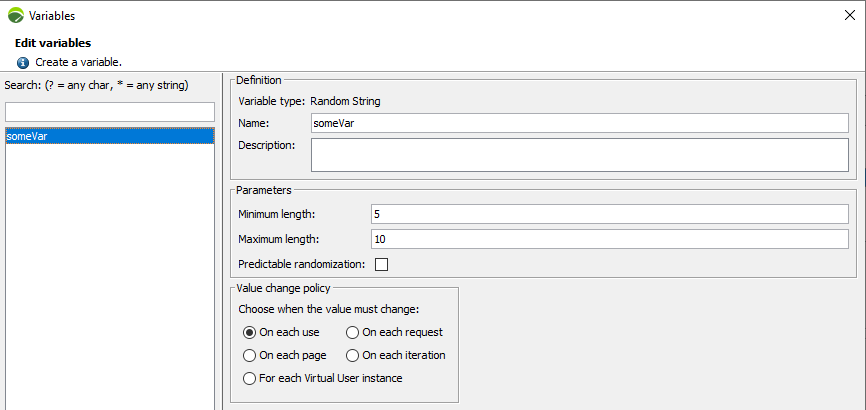
Task: Focus the variable search box
Action: pyautogui.click(x=110, y=111)
